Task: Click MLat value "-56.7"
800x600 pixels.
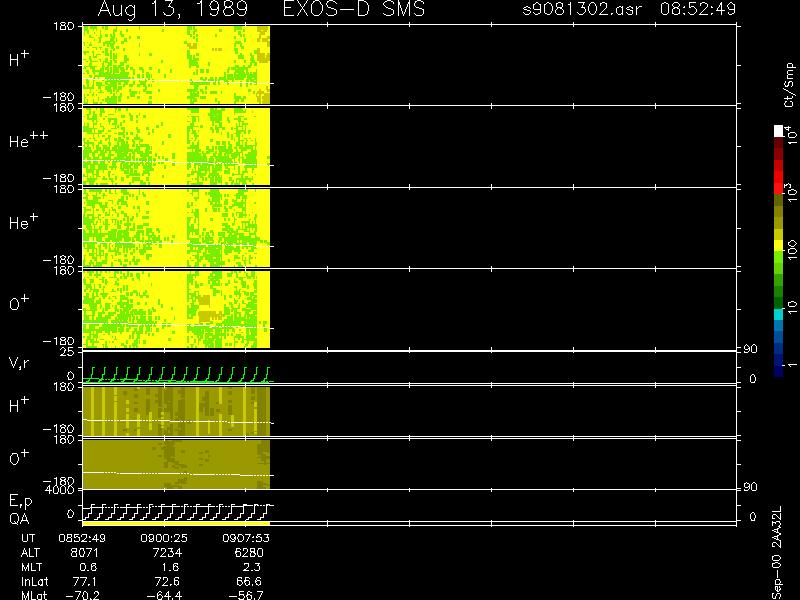Action: (x=246, y=595)
